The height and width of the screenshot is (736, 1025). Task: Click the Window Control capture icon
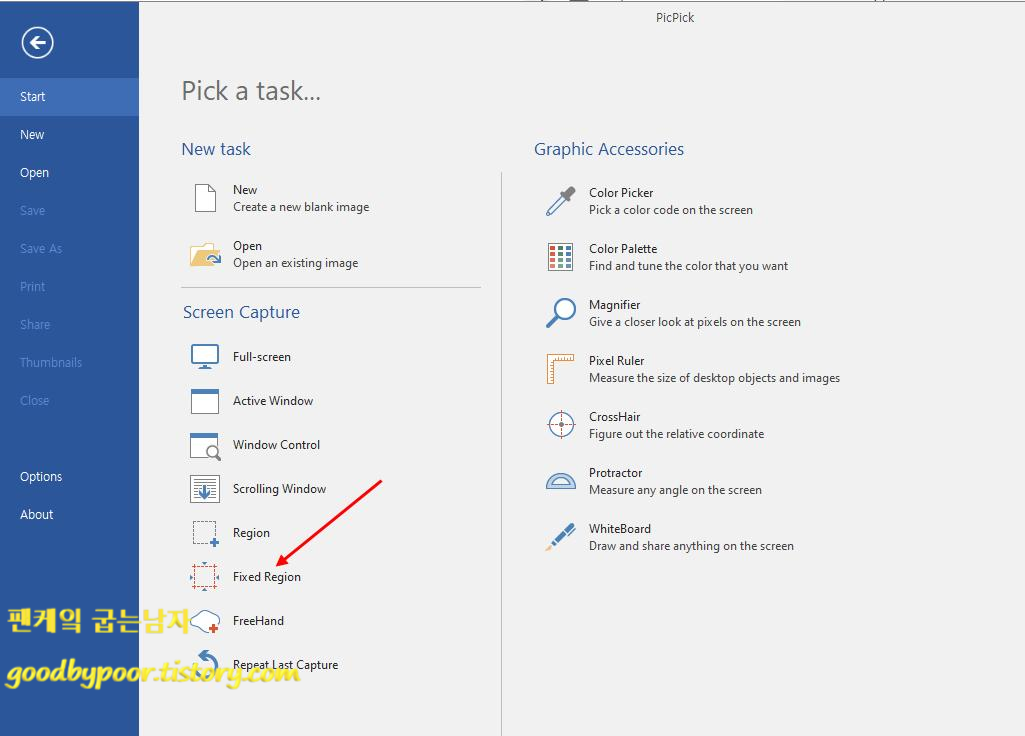[205, 445]
